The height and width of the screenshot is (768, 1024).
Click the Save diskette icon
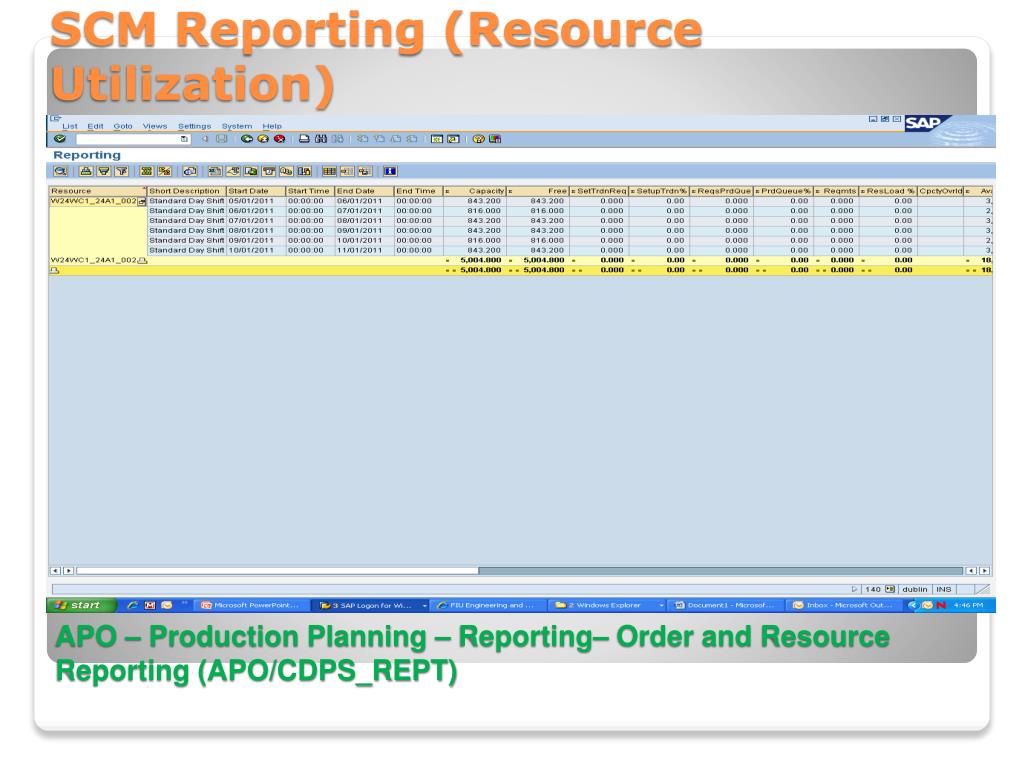pos(221,139)
